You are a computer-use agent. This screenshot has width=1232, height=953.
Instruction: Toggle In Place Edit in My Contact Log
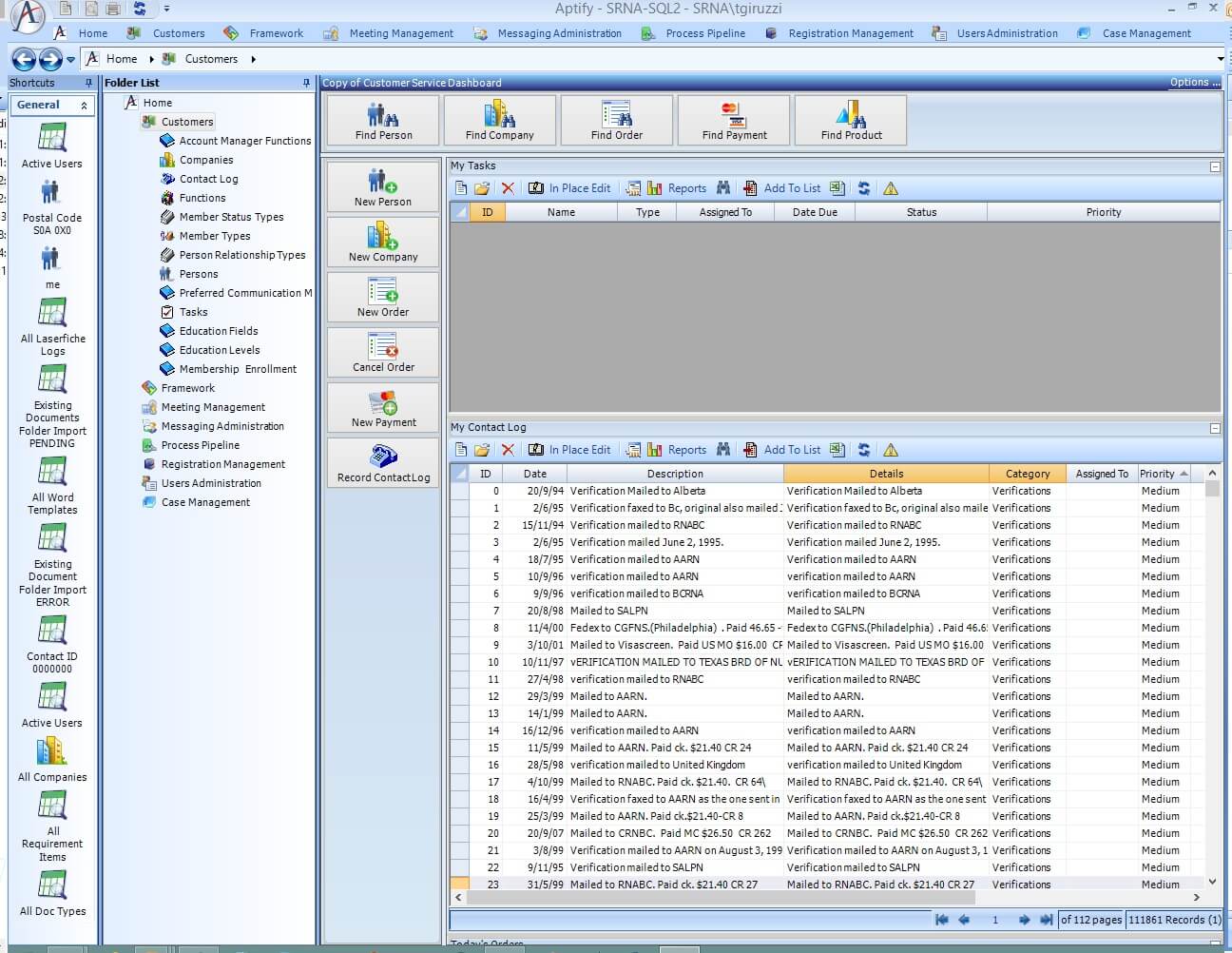[x=569, y=450]
